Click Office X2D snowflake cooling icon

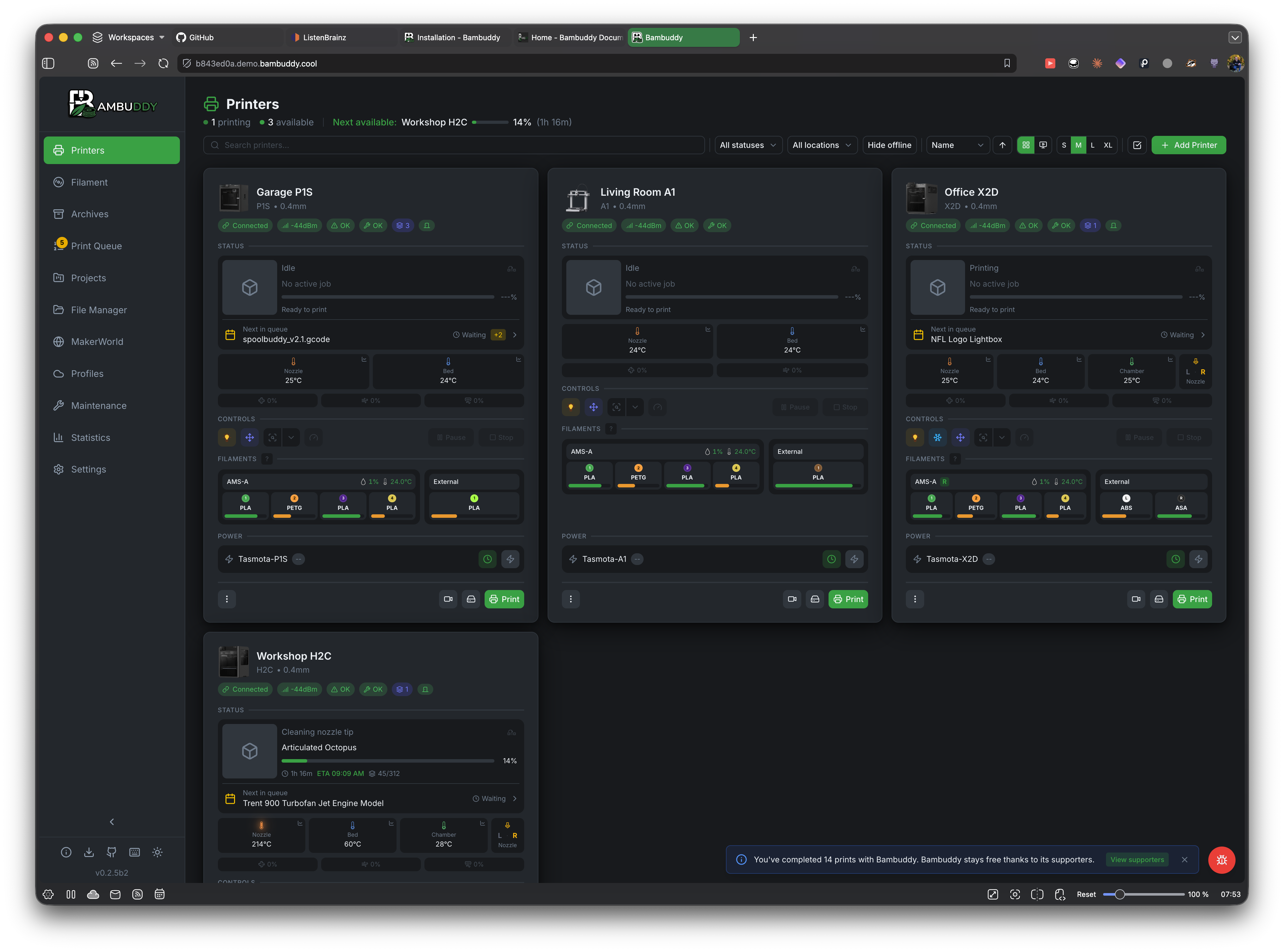pyautogui.click(x=938, y=437)
